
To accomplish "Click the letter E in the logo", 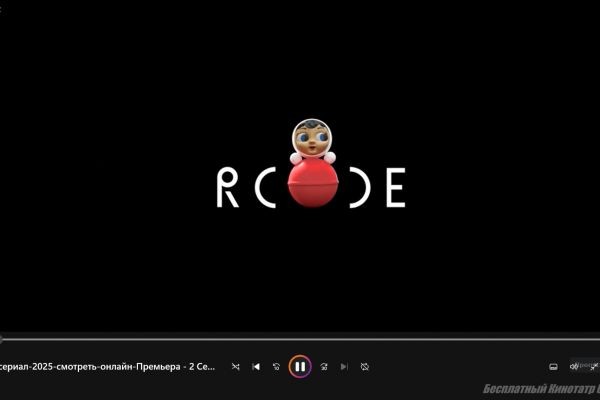I will [x=394, y=188].
